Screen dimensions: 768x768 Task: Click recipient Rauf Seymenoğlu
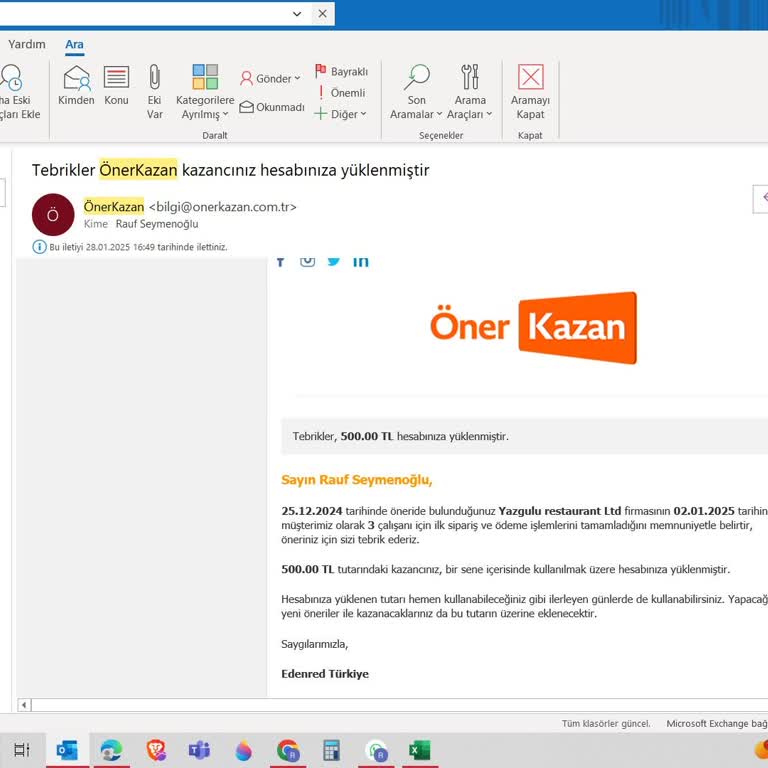tap(157, 224)
